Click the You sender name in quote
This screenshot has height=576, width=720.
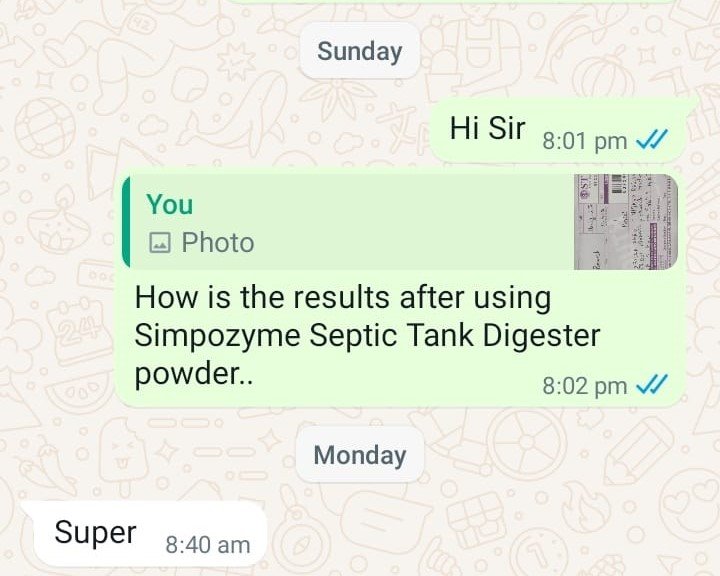click(x=169, y=204)
